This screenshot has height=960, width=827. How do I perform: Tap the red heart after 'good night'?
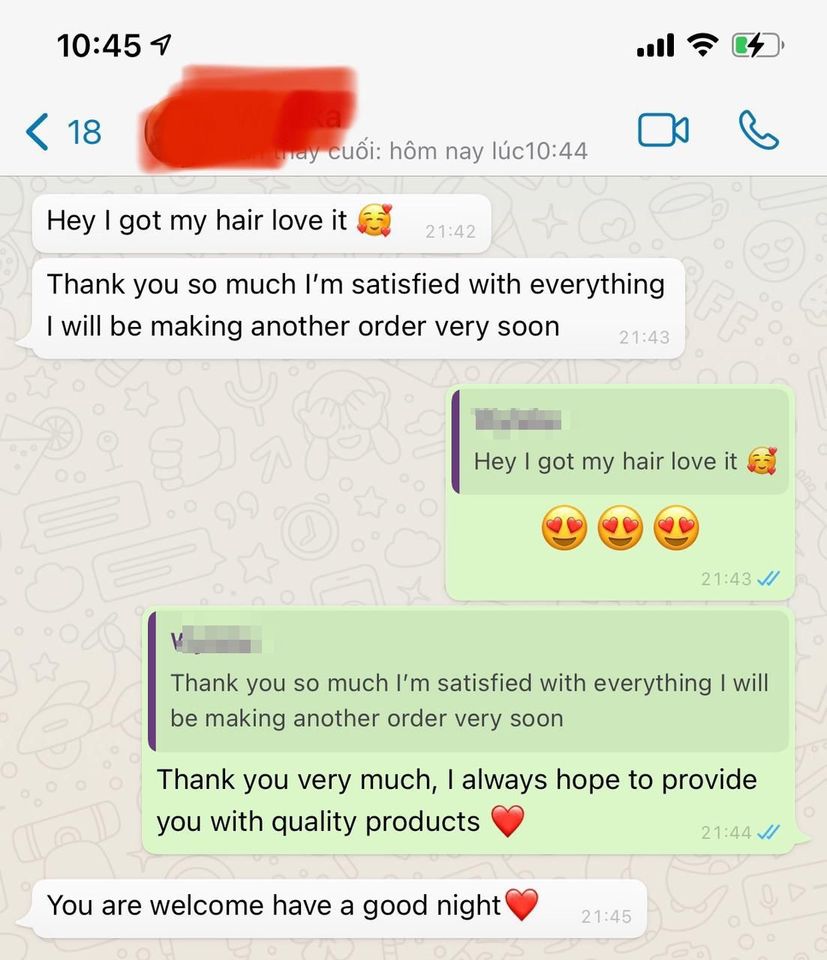(522, 904)
